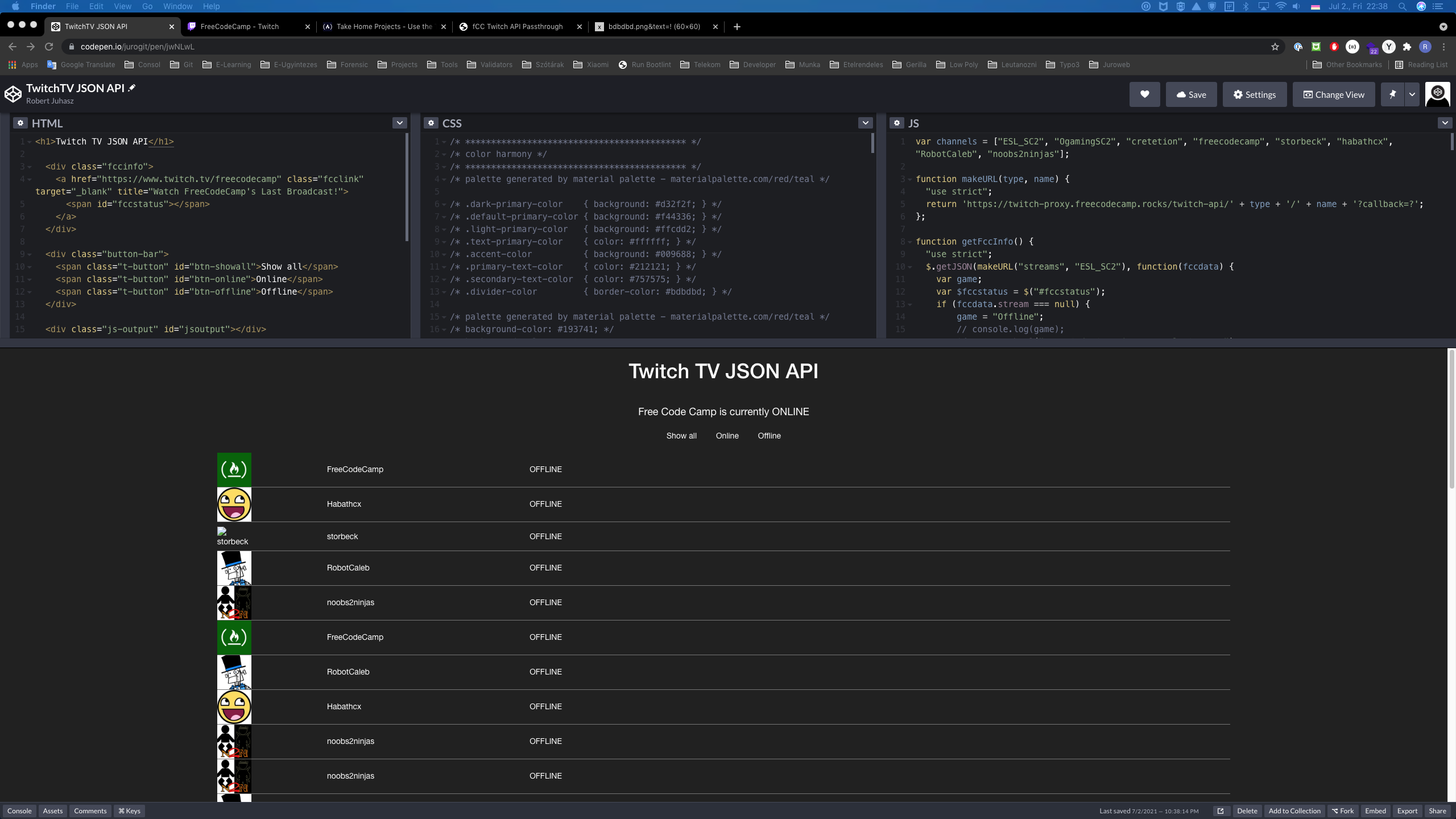
Task: Reload the page with refresh icon
Action: [49, 47]
